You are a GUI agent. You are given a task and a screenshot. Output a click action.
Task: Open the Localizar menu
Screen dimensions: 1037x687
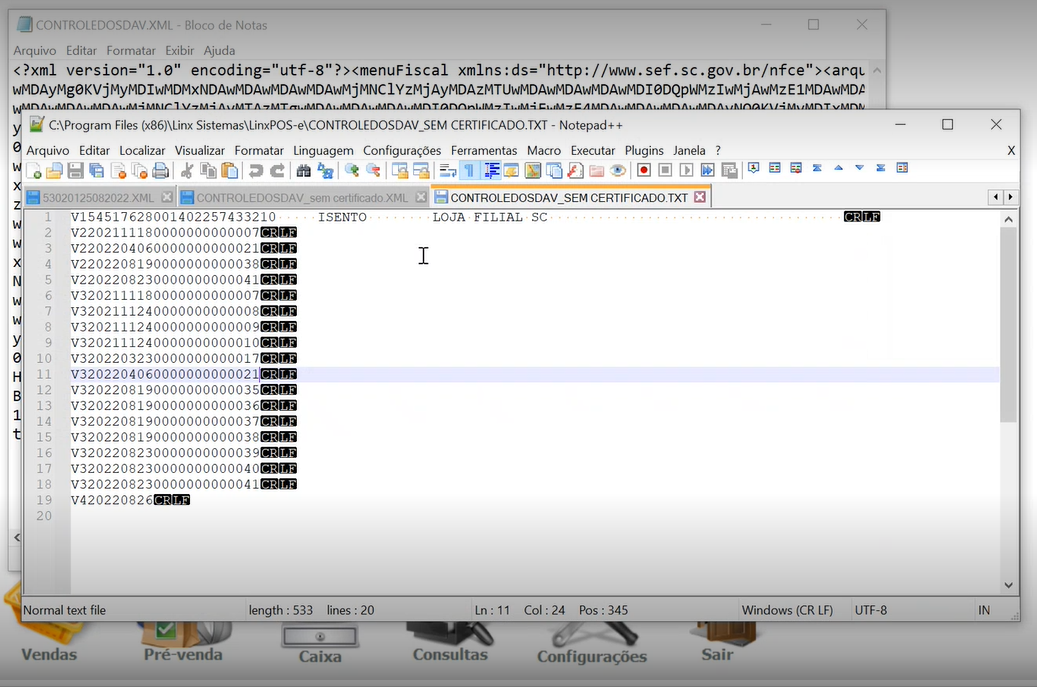[x=142, y=151]
